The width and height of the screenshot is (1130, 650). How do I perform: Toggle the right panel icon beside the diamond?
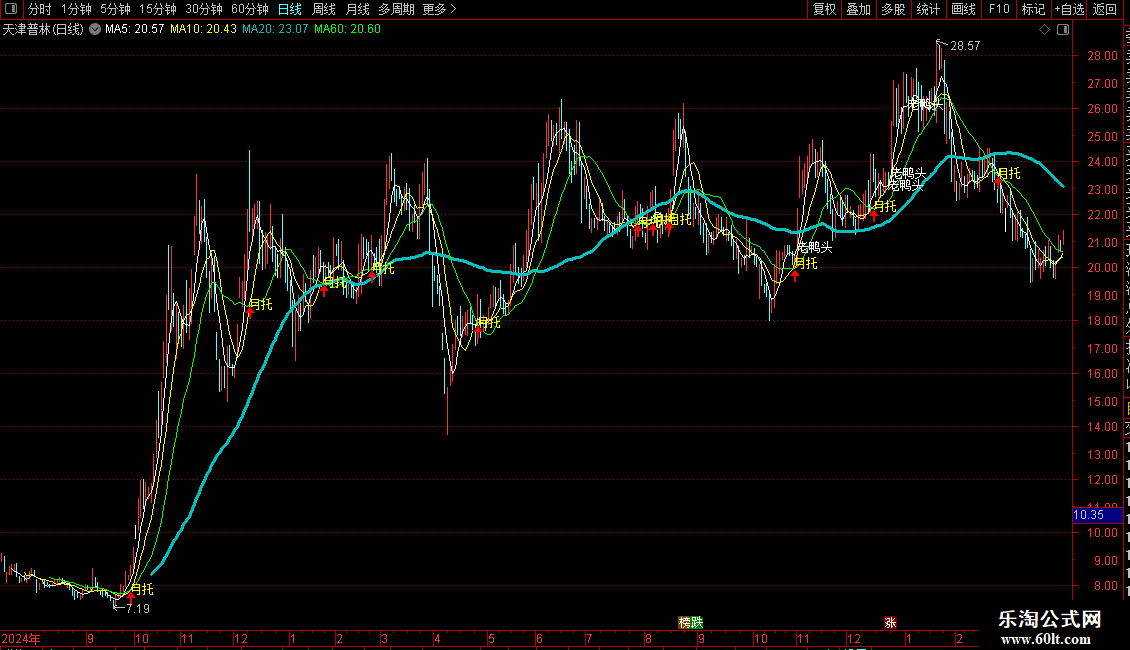click(x=1063, y=30)
